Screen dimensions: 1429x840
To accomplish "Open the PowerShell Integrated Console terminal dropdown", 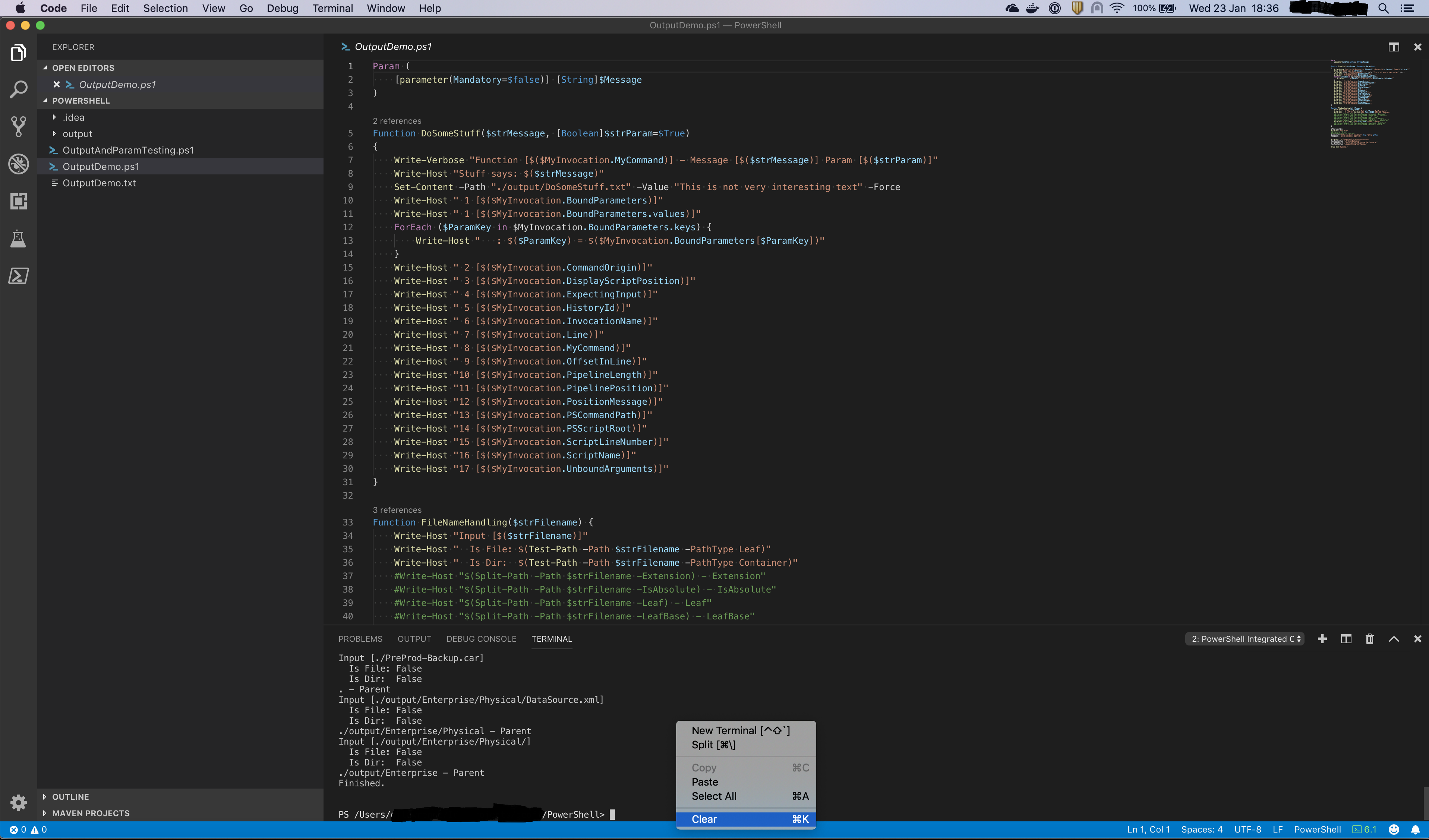I will [1245, 639].
